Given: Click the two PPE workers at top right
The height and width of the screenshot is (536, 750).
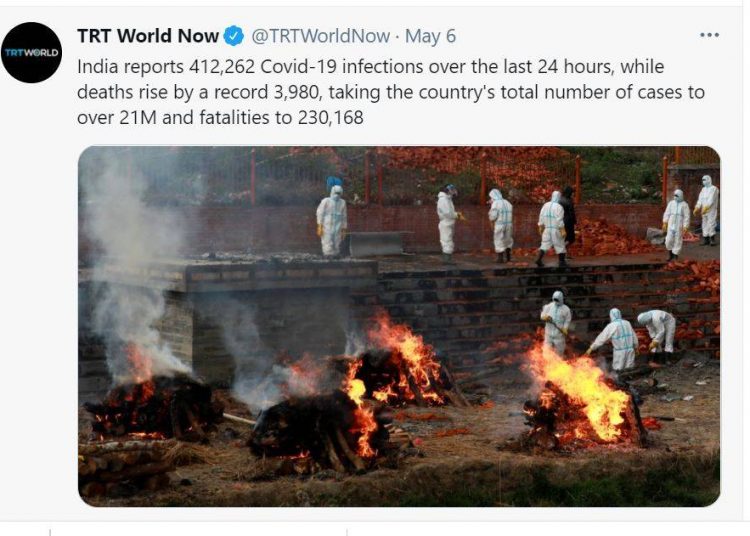Looking at the screenshot, I should pyautogui.click(x=691, y=218).
